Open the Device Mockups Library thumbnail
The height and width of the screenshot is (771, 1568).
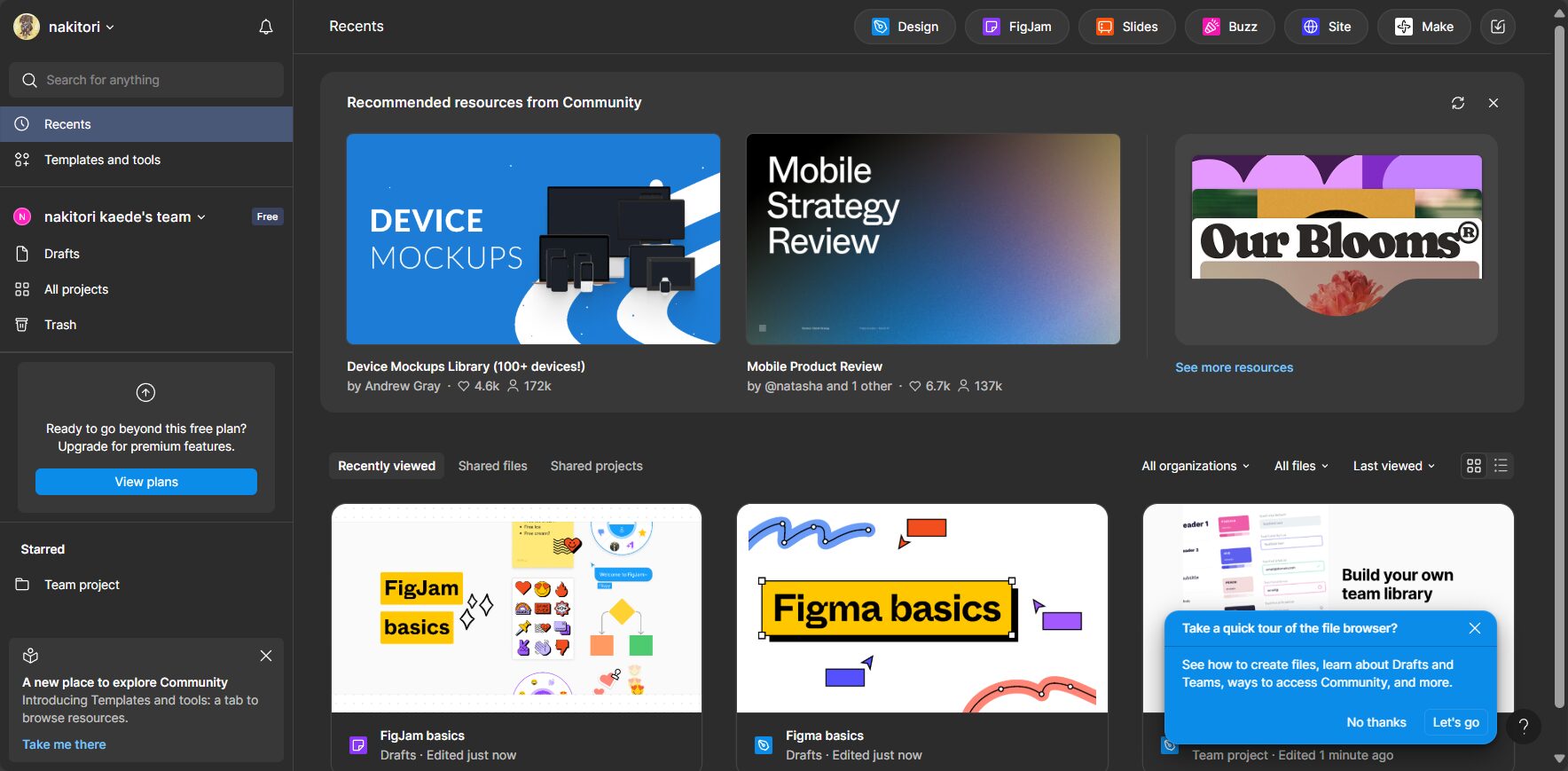pos(533,239)
